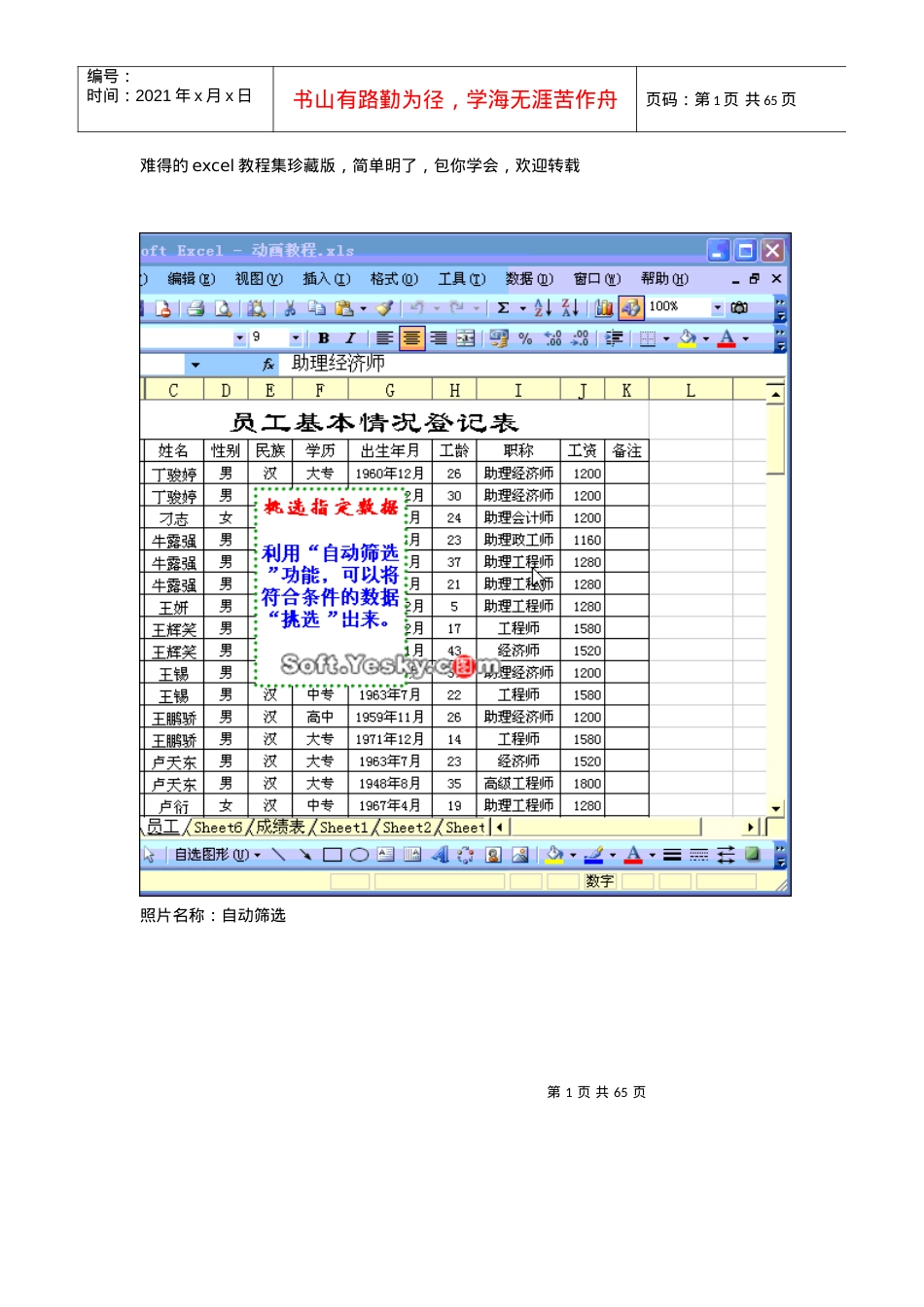Click the Copy icon
Image resolution: width=924 pixels, height=1307 pixels.
pos(316,308)
